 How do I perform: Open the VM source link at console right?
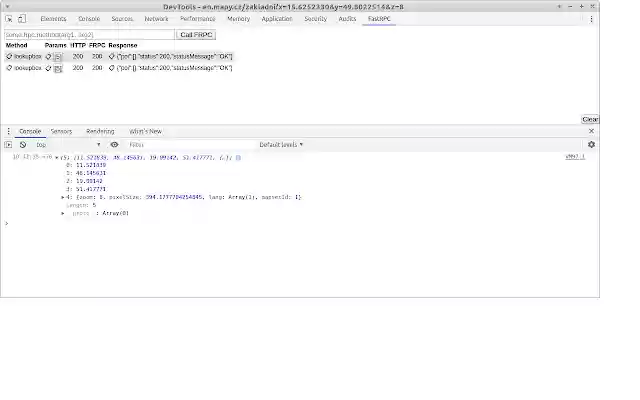(575, 157)
